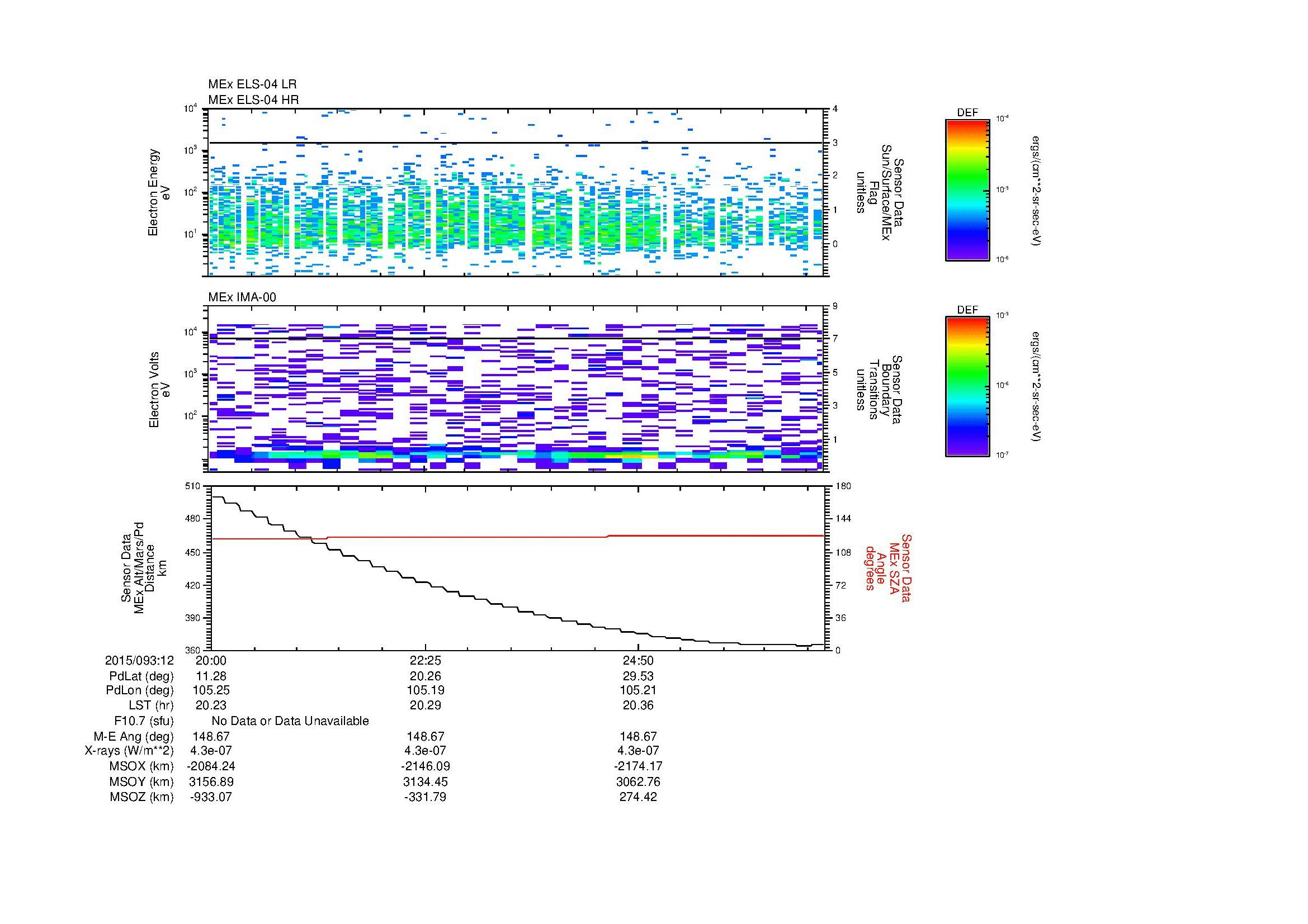The image size is (1308, 924).
Task: Click the MSOX value '-2174.17'
Action: (638, 766)
